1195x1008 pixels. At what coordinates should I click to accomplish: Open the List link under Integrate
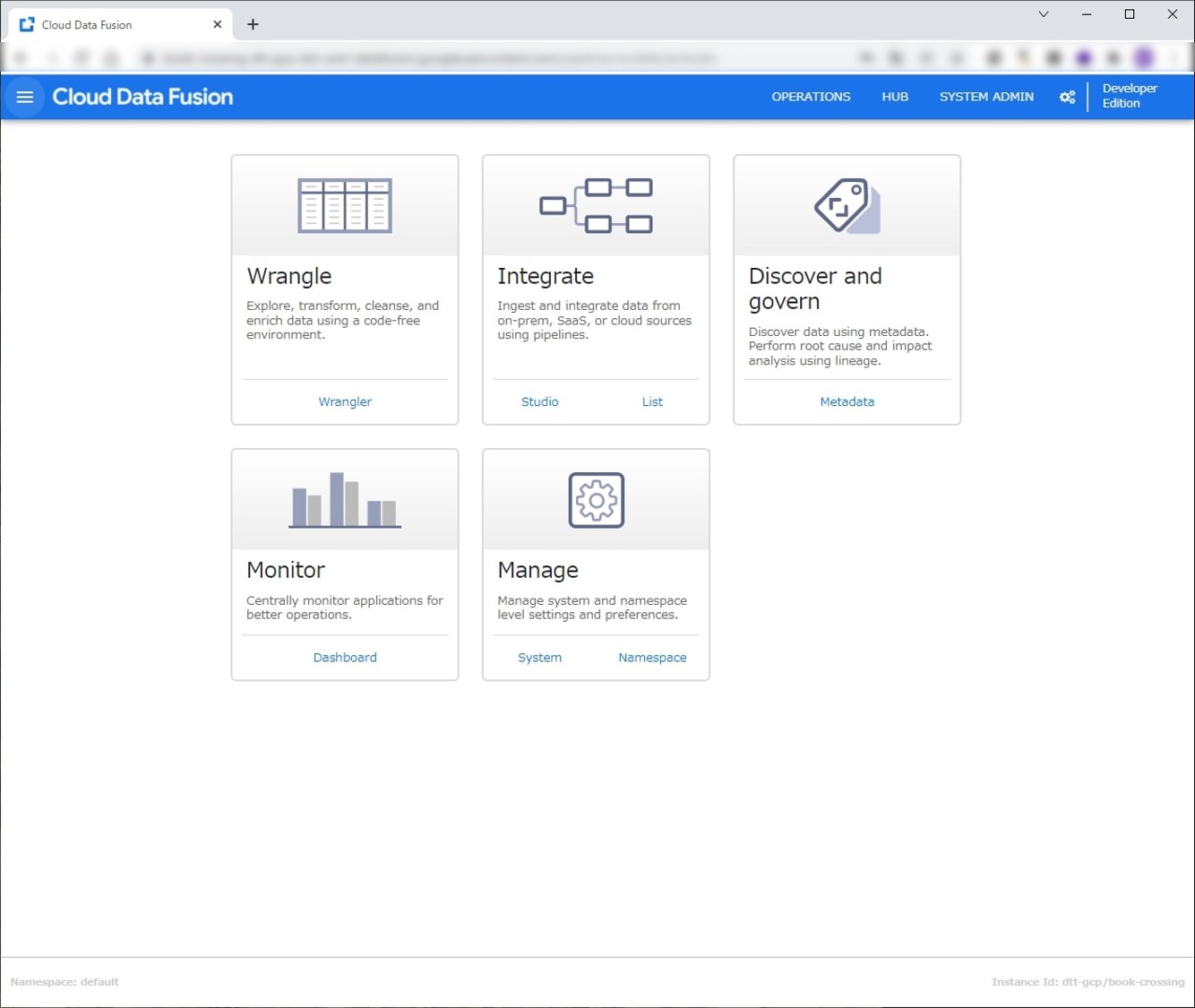point(652,401)
